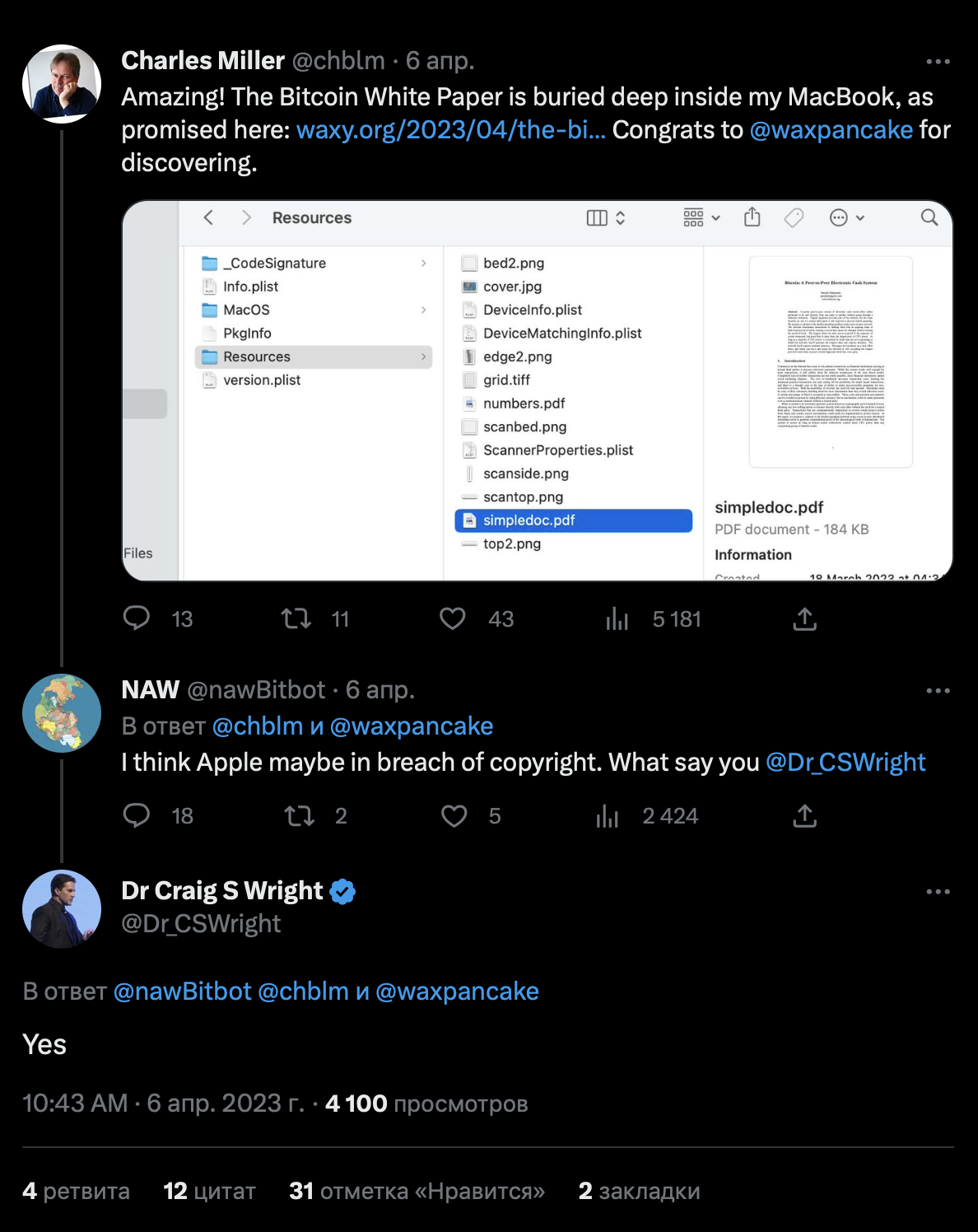View the 31 likes list

pyautogui.click(x=417, y=1191)
